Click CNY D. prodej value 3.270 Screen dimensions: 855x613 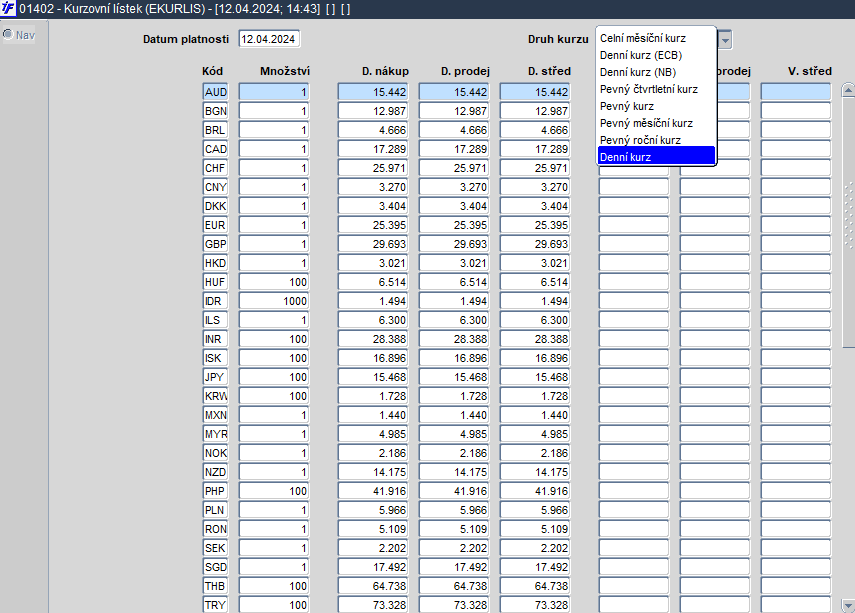(454, 187)
